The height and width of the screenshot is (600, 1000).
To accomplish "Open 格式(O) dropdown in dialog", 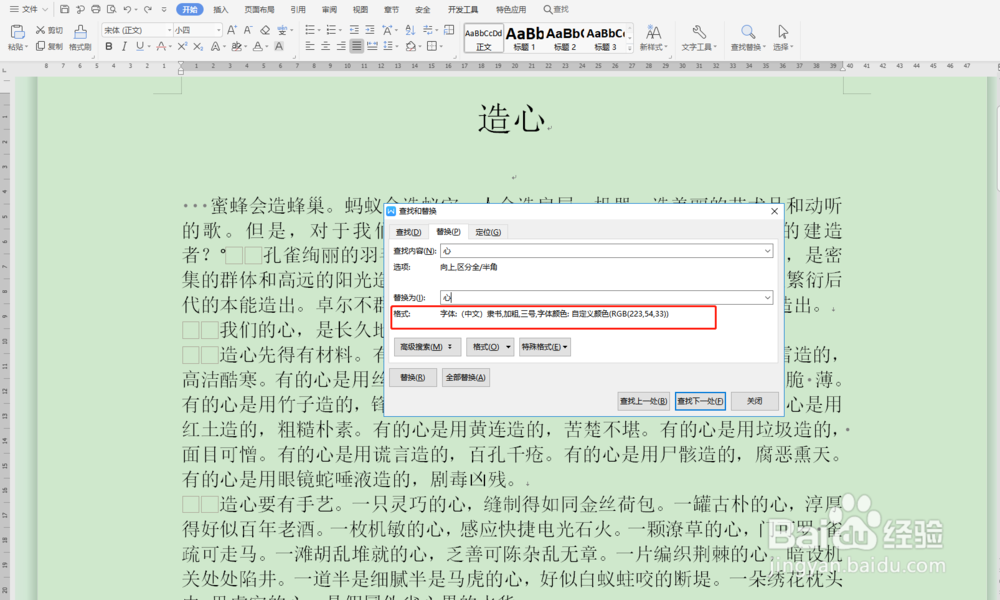I will pyautogui.click(x=490, y=347).
